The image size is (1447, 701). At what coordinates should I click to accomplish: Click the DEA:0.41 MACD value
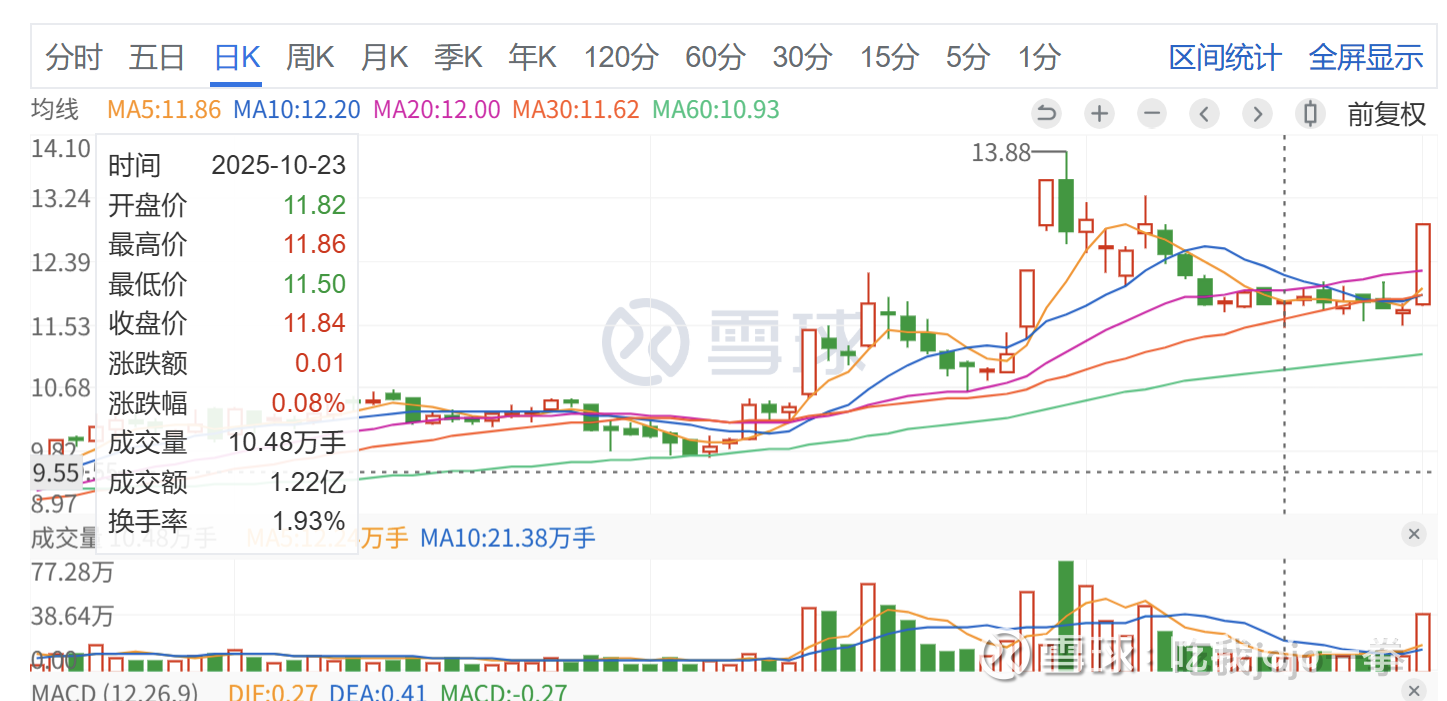[x=378, y=692]
